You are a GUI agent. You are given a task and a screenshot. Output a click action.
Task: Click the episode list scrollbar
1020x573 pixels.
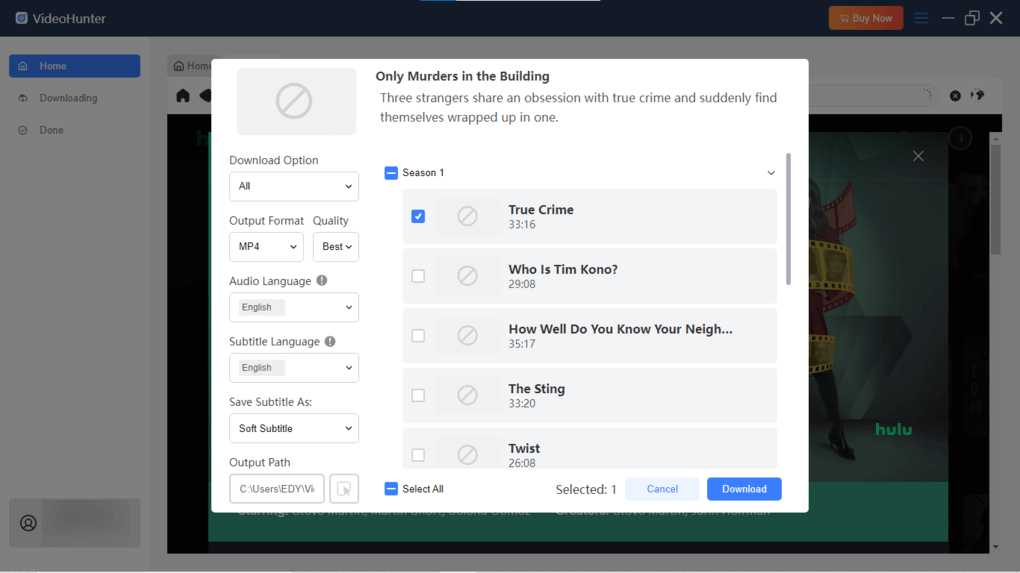[788, 219]
